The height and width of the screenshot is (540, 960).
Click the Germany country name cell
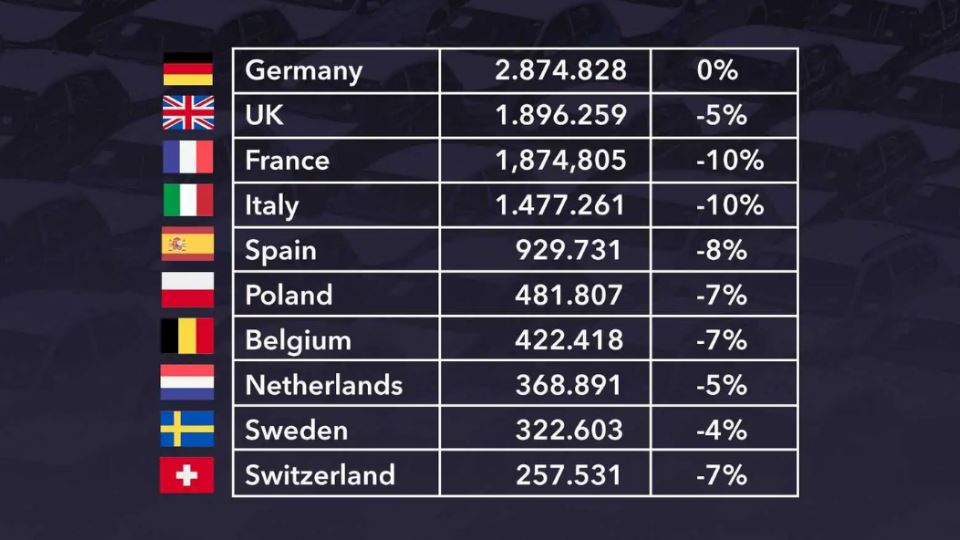pyautogui.click(x=304, y=71)
